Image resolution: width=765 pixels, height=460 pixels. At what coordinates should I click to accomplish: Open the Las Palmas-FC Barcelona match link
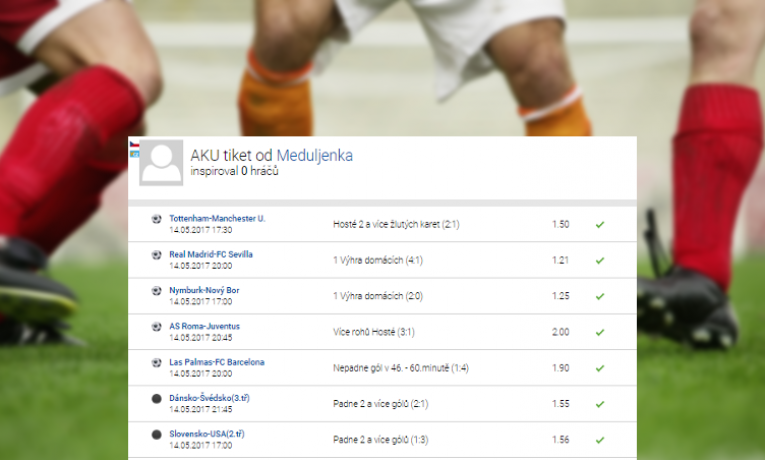click(x=217, y=362)
